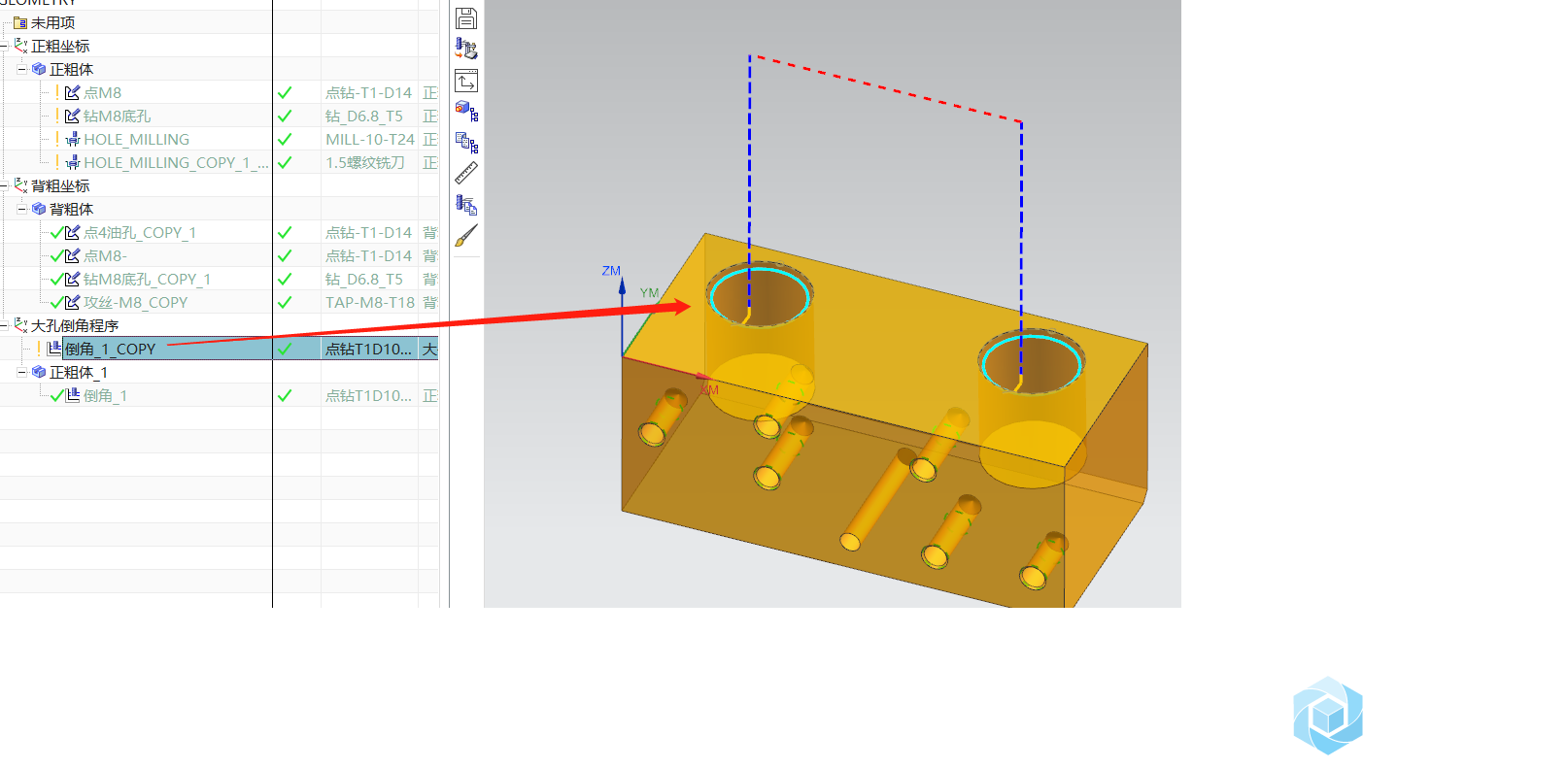Collapse the 背粗体 geometry node

pos(21,209)
